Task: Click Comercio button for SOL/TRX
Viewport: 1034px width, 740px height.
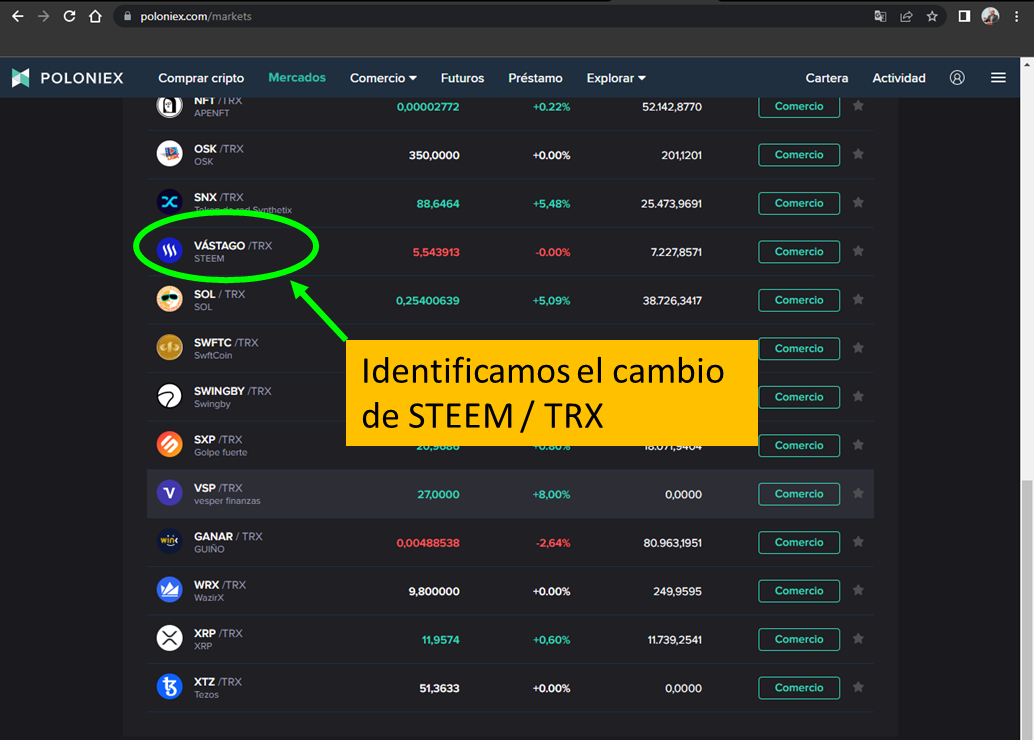Action: click(x=799, y=300)
